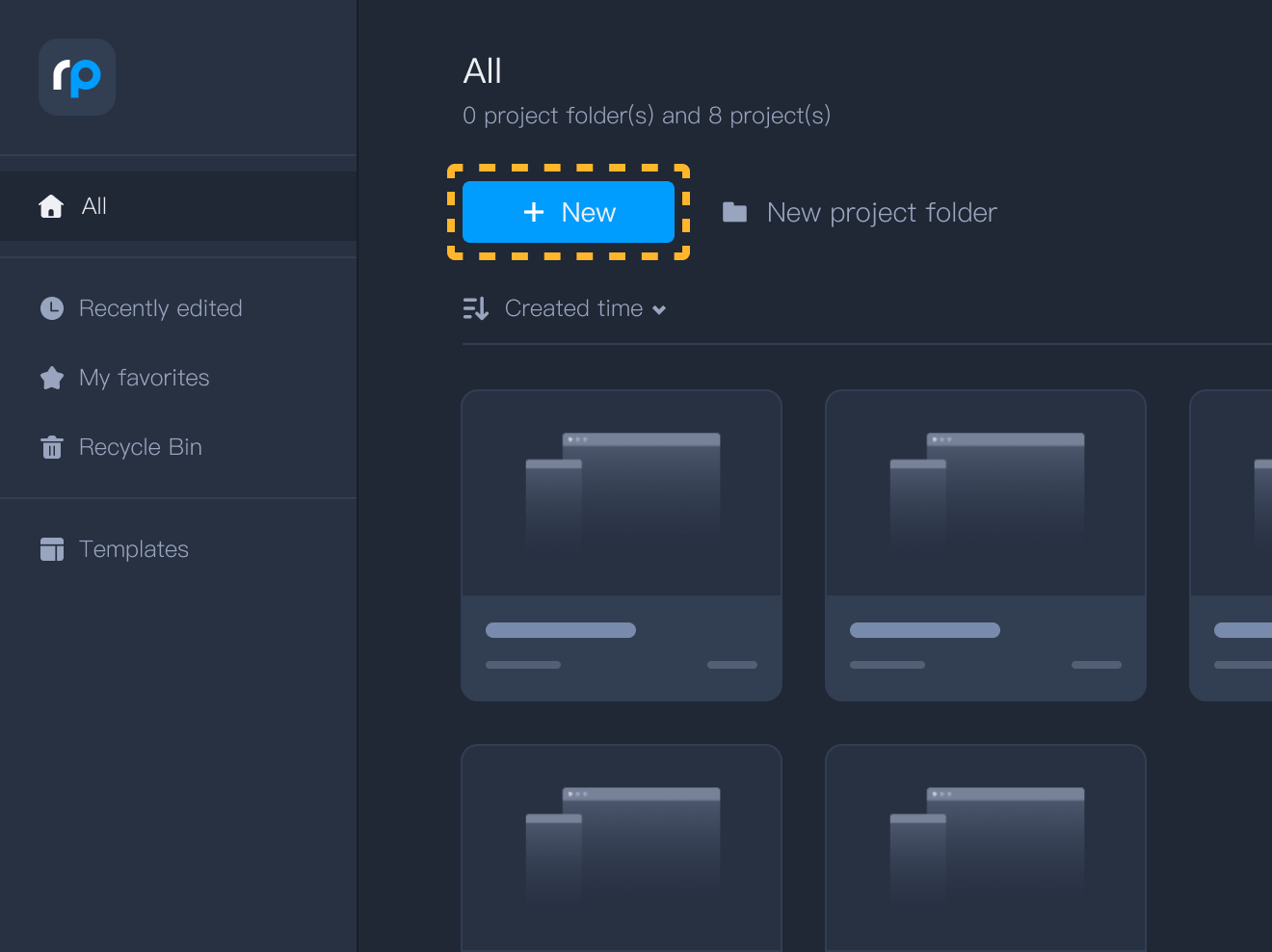Click the sort order icon

tap(475, 308)
